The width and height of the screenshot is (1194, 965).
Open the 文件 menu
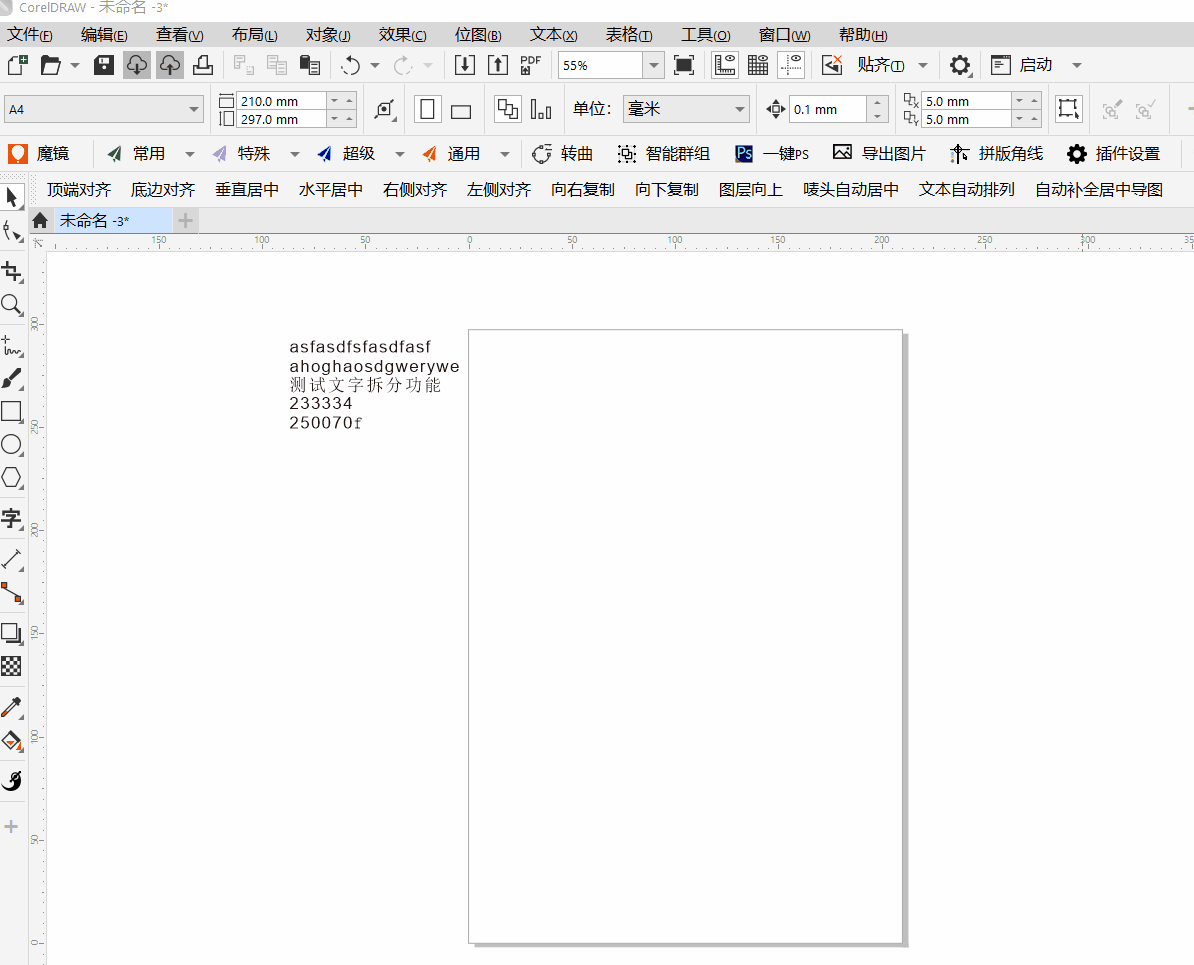30,35
